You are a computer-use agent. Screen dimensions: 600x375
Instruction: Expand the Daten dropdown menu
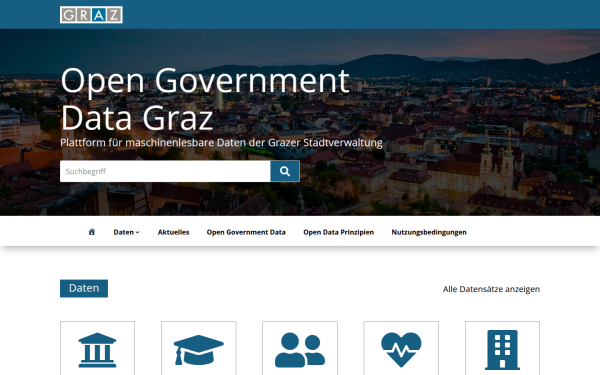126,232
